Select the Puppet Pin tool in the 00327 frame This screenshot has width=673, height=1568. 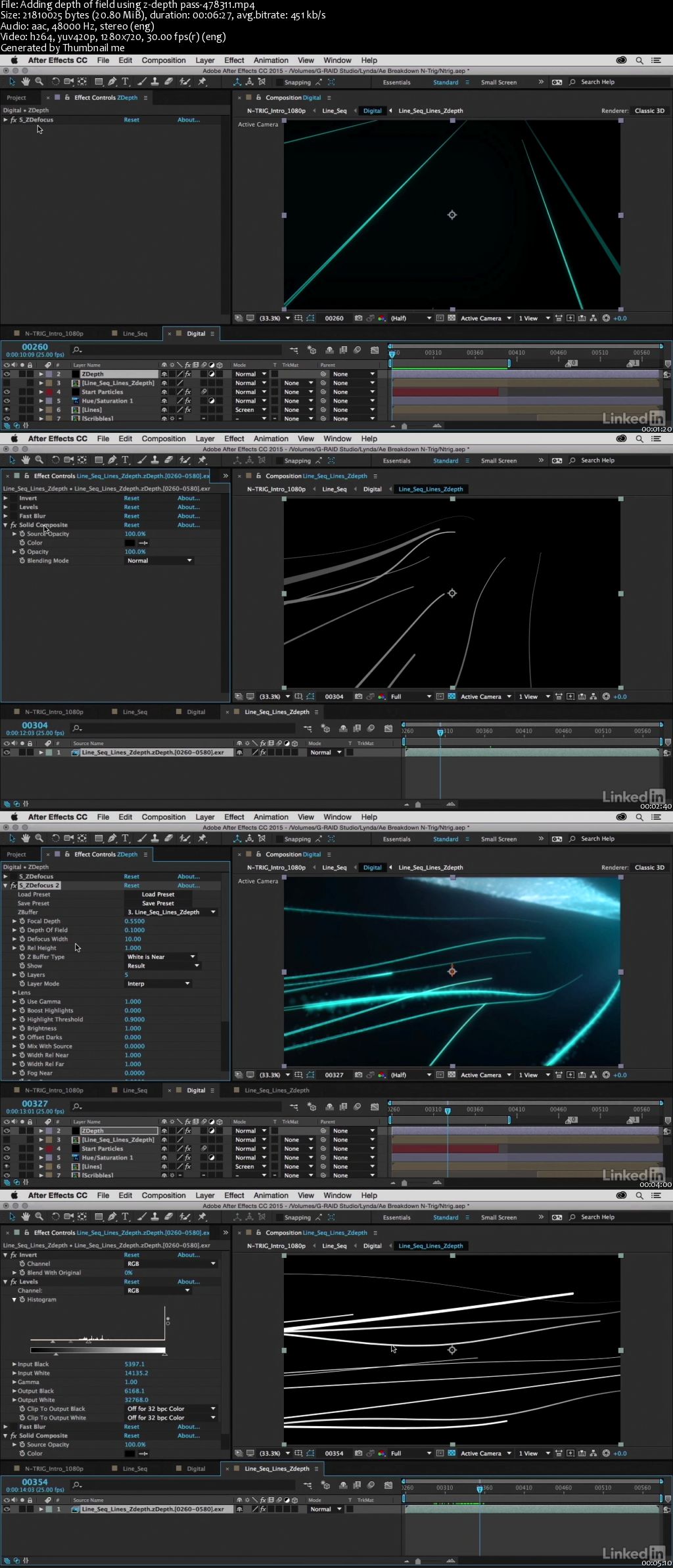(x=202, y=838)
